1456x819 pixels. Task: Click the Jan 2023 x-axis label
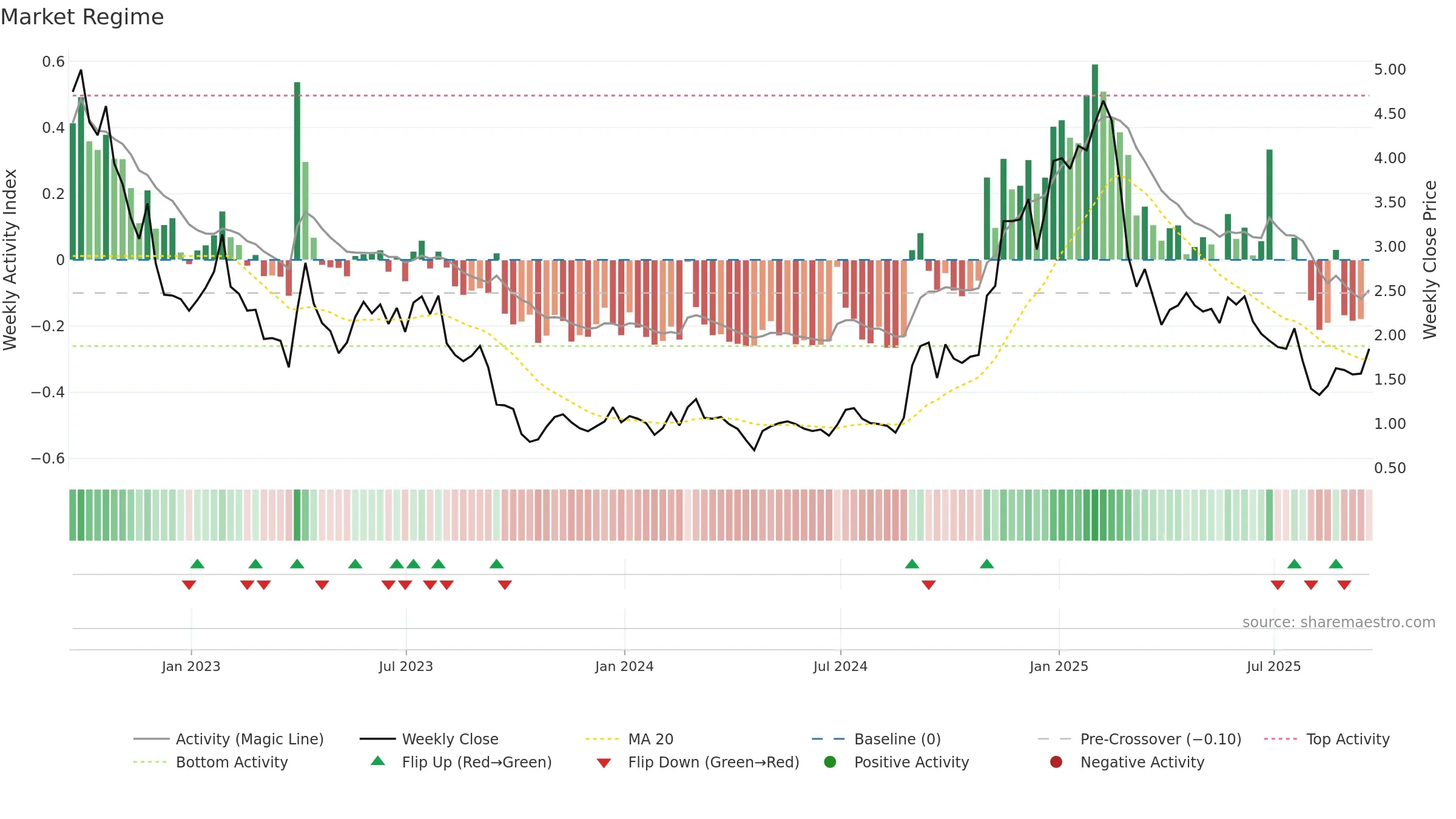[191, 667]
